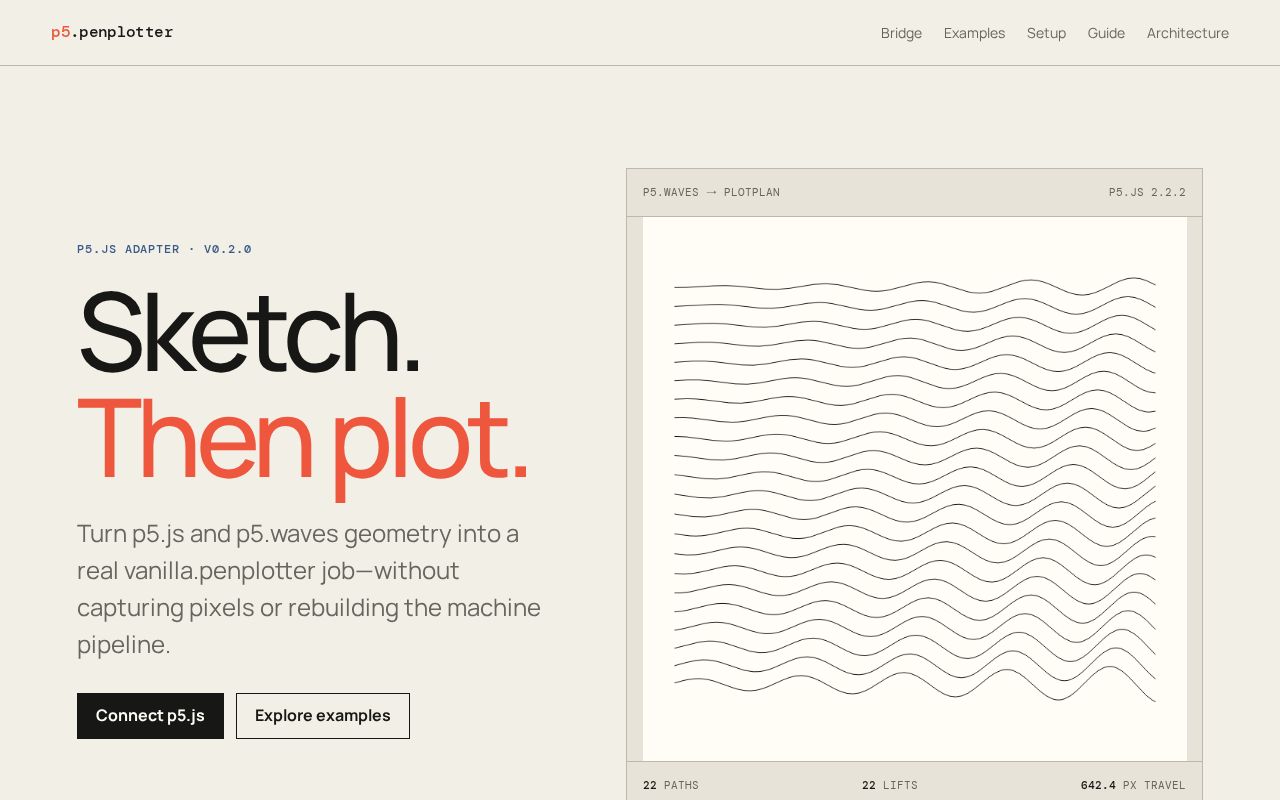Screen dimensions: 1280x800
Task: Open the Examples nav link
Action: 974,33
